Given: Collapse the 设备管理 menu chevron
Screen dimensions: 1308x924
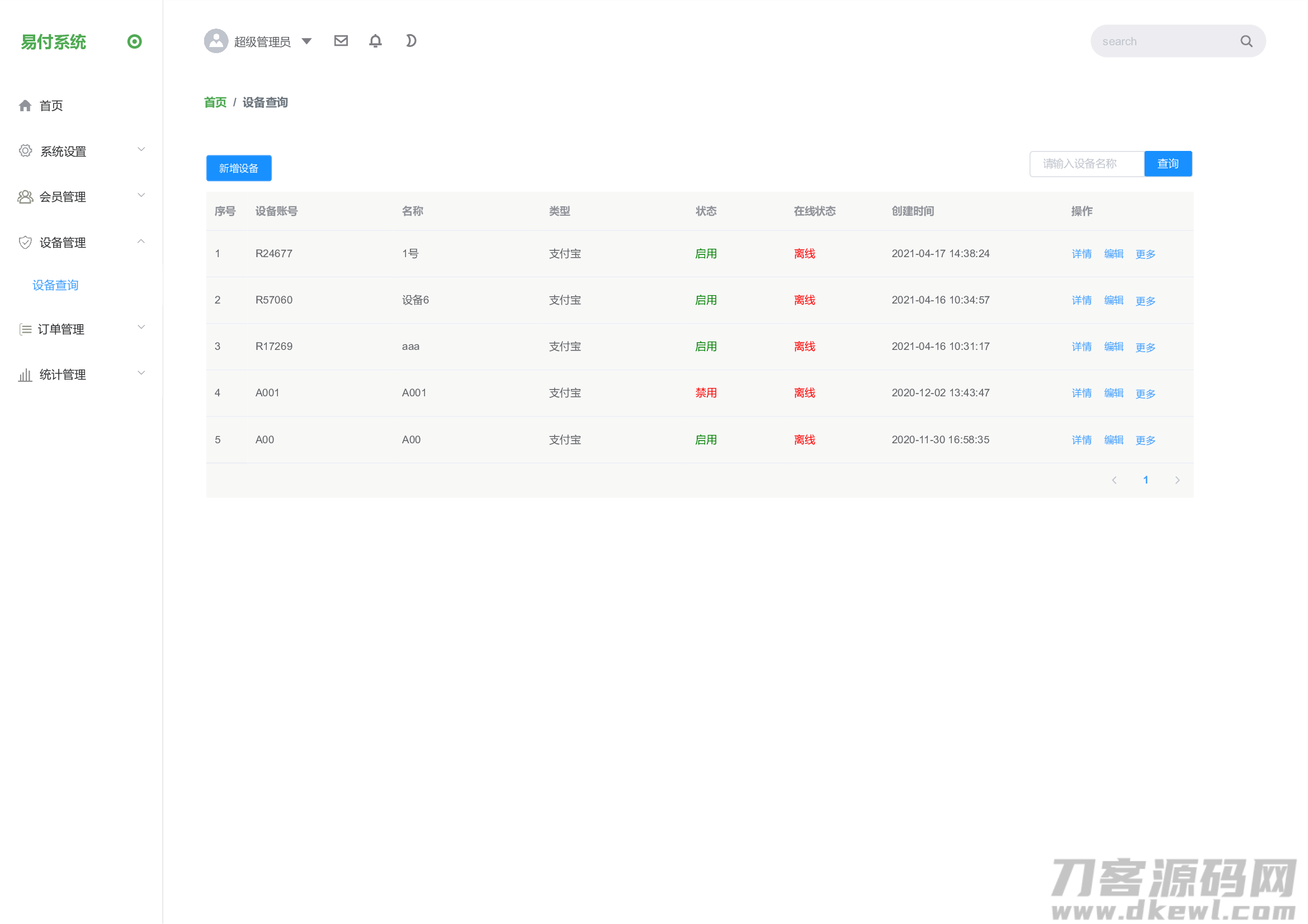Looking at the screenshot, I should [141, 241].
